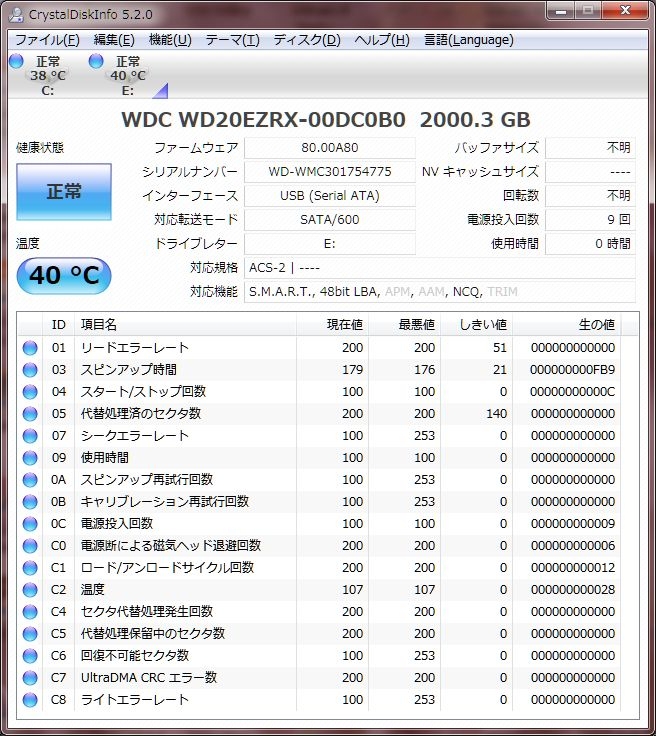Click status orb for 代替処理保留中のセクタ数 row

click(x=30, y=634)
